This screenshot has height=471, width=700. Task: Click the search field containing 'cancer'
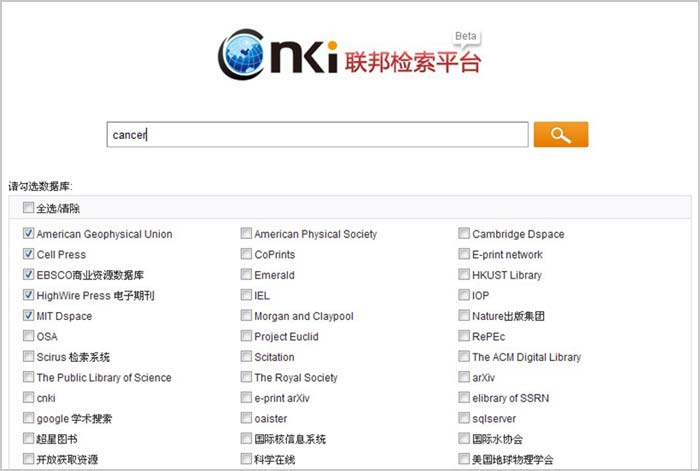click(317, 134)
